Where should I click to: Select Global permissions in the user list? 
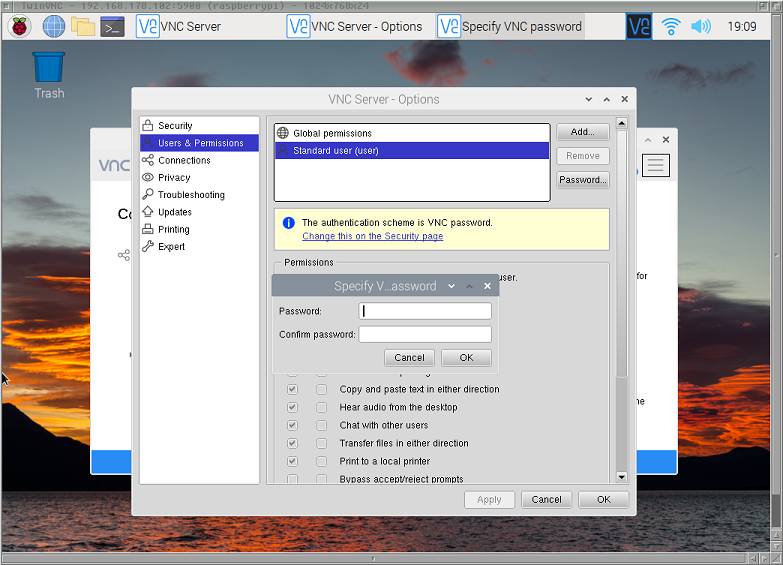click(412, 133)
